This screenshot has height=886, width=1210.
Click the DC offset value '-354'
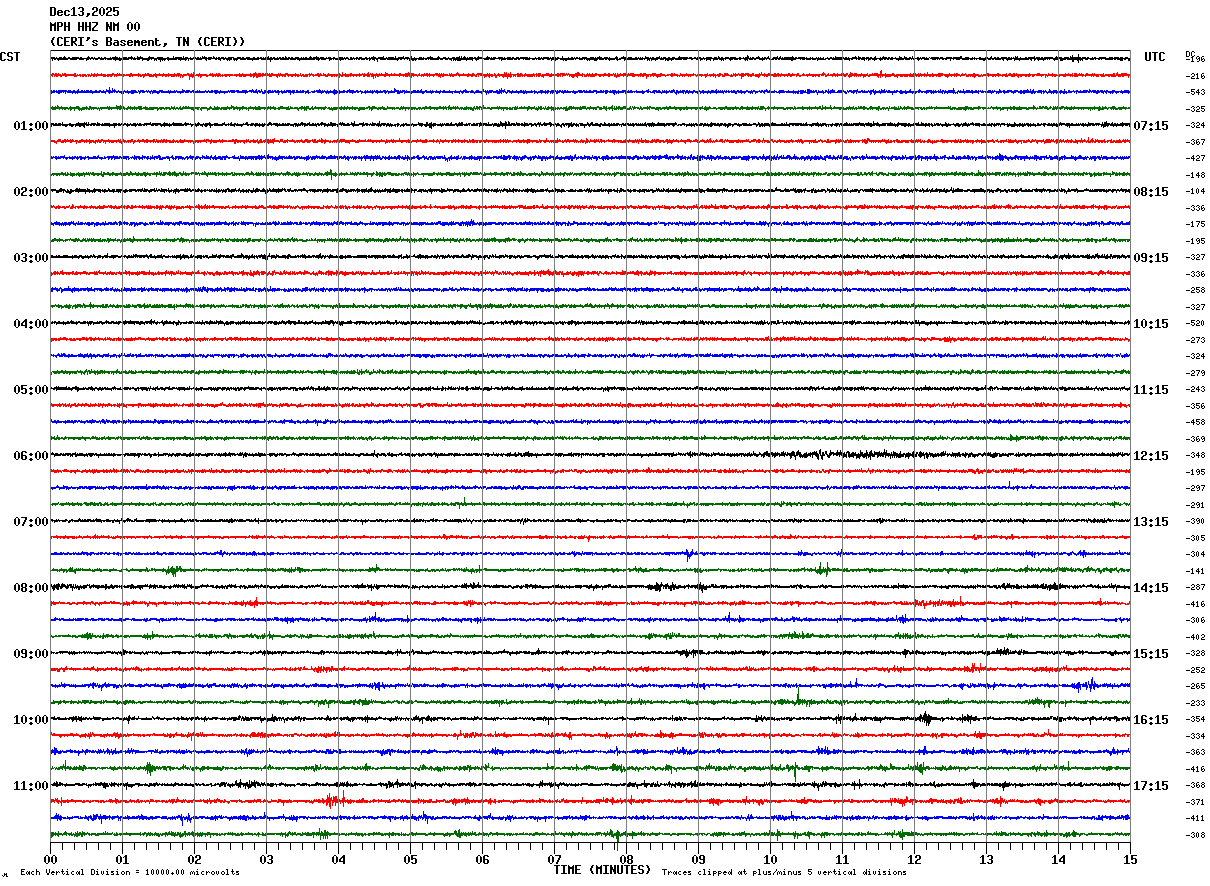1195,720
